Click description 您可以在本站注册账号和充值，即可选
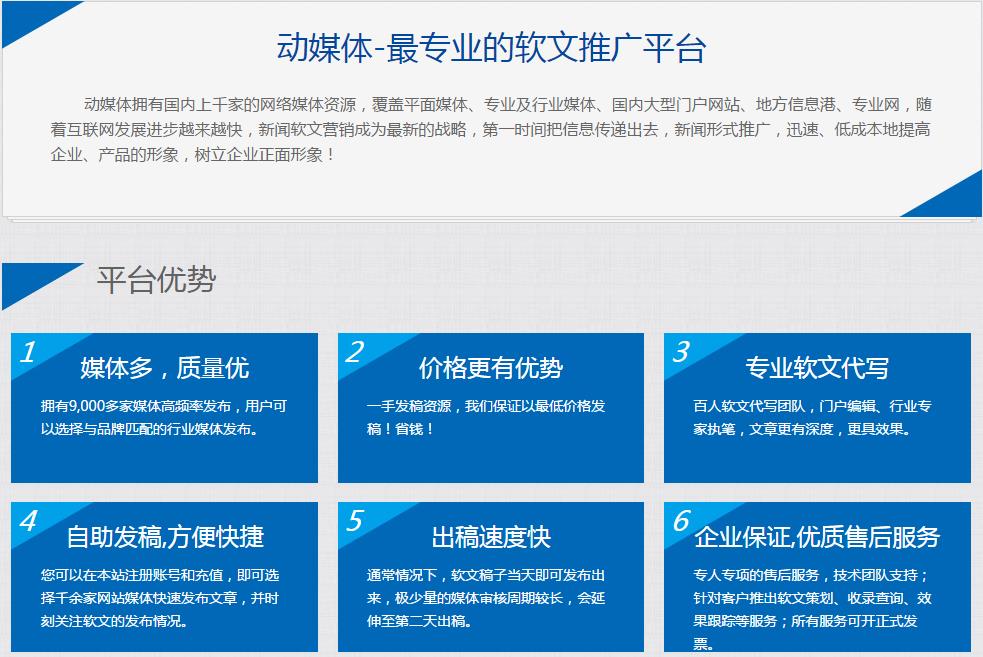This screenshot has width=983, height=657. click(160, 576)
